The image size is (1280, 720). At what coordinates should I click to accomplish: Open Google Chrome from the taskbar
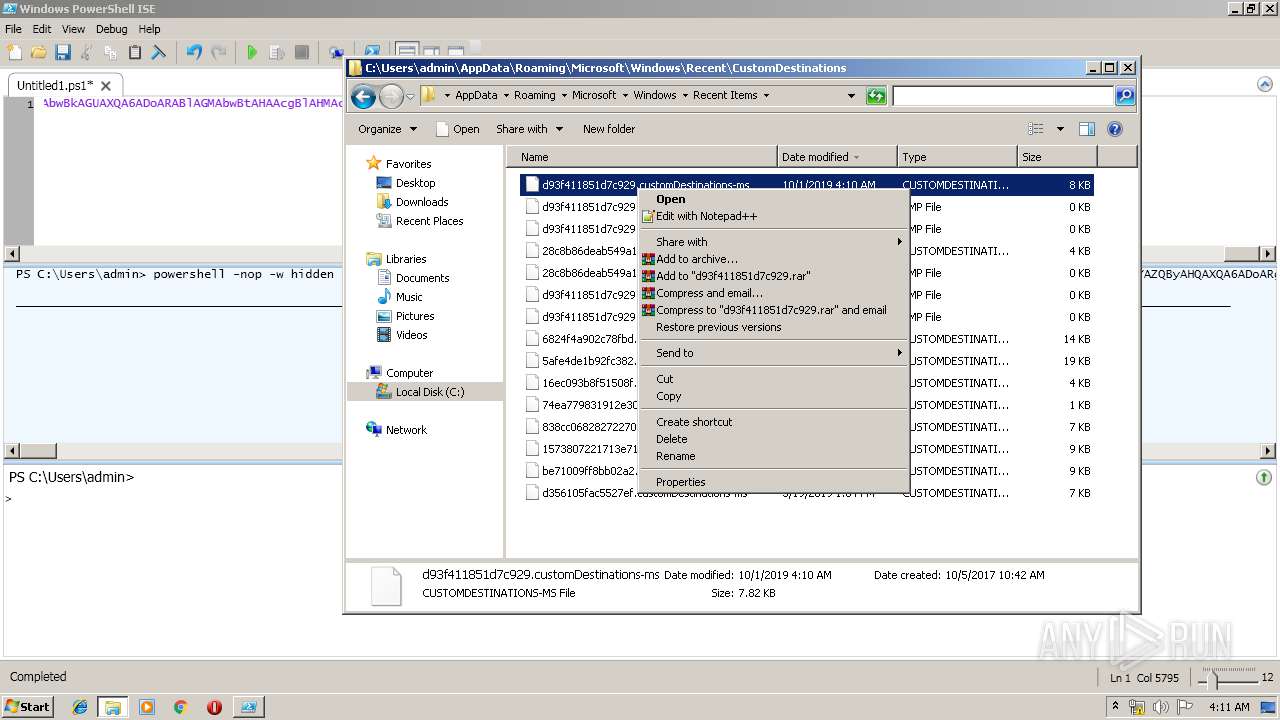(x=181, y=707)
